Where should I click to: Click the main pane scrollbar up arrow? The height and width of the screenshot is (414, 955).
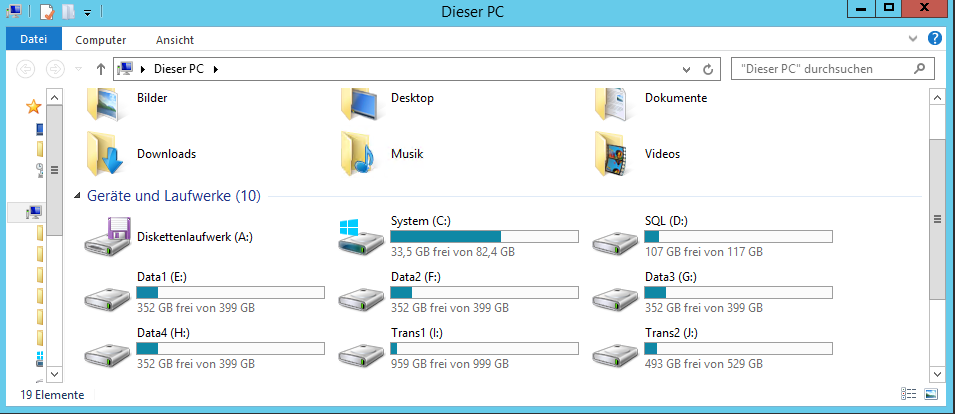pyautogui.click(x=937, y=96)
